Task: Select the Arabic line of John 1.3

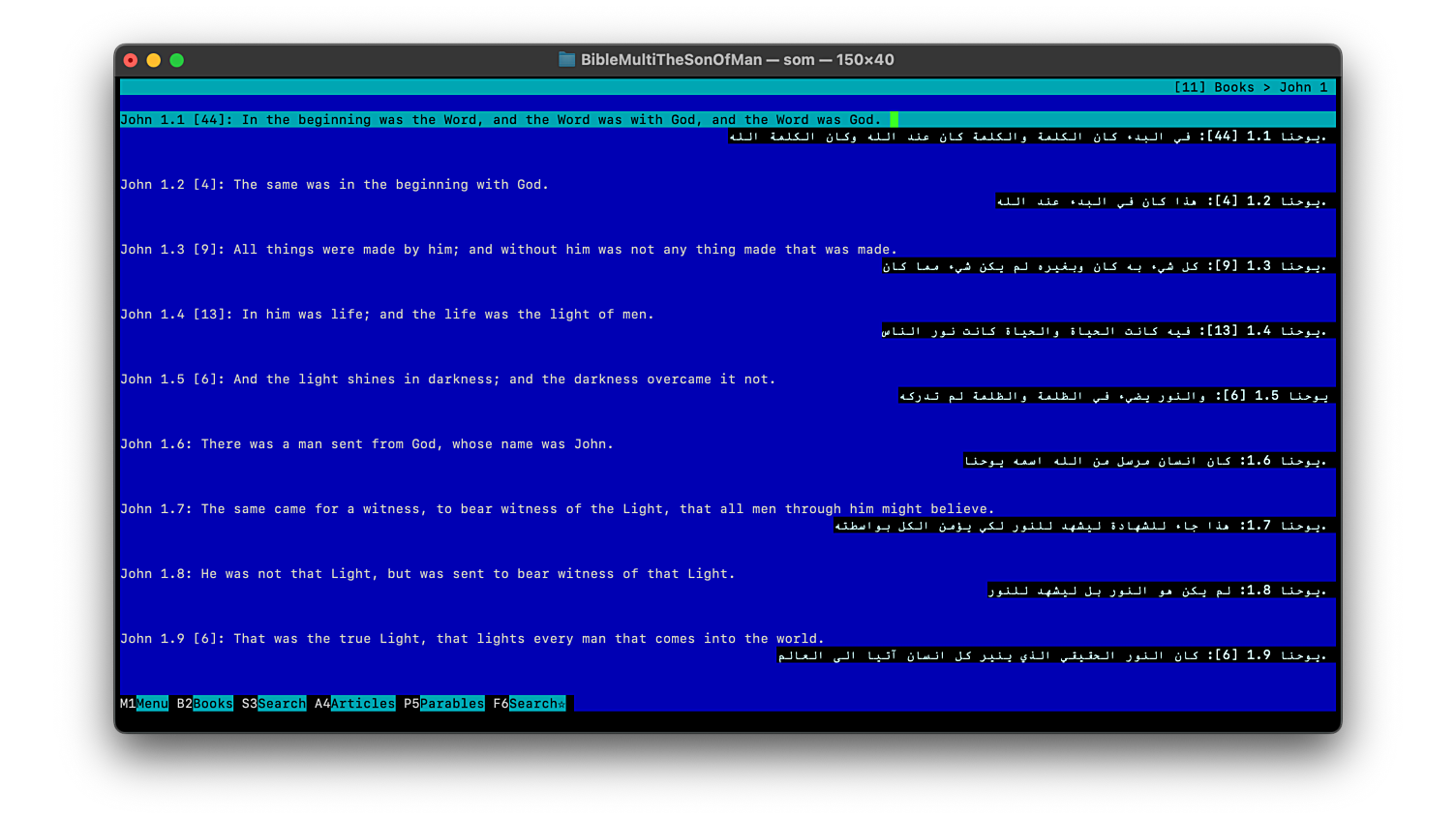Action: (x=1105, y=266)
